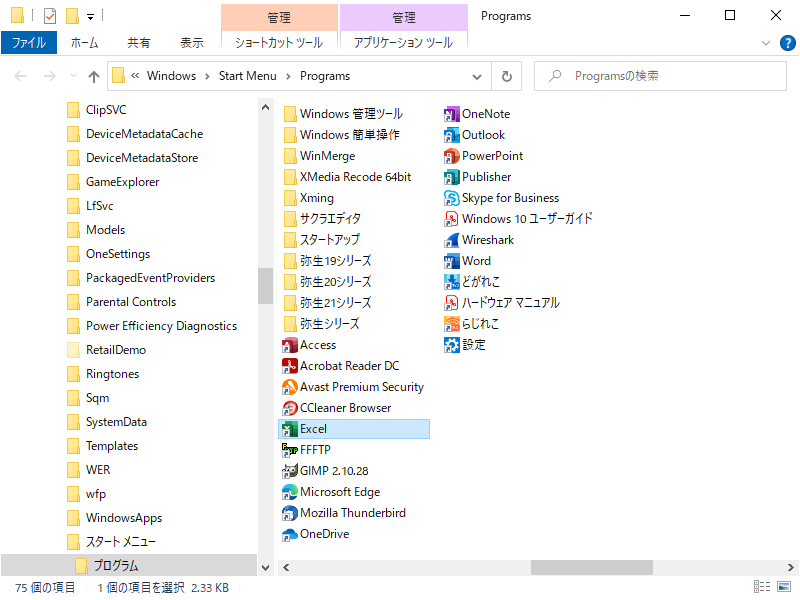Click the Excel shortcut icon

(x=290, y=429)
